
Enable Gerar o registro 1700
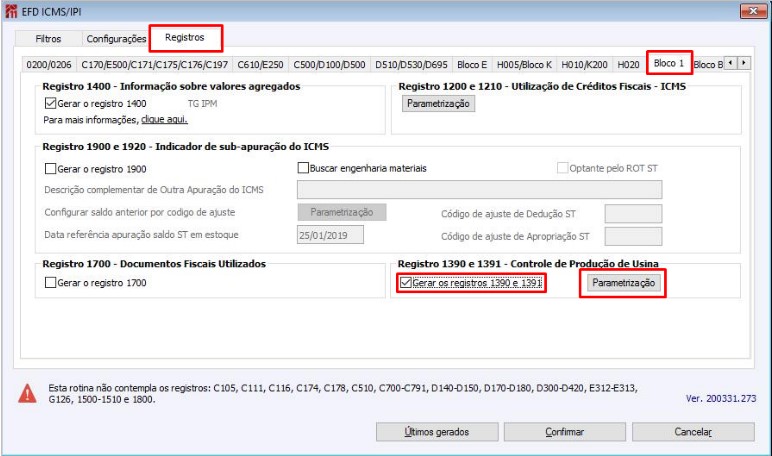50,283
